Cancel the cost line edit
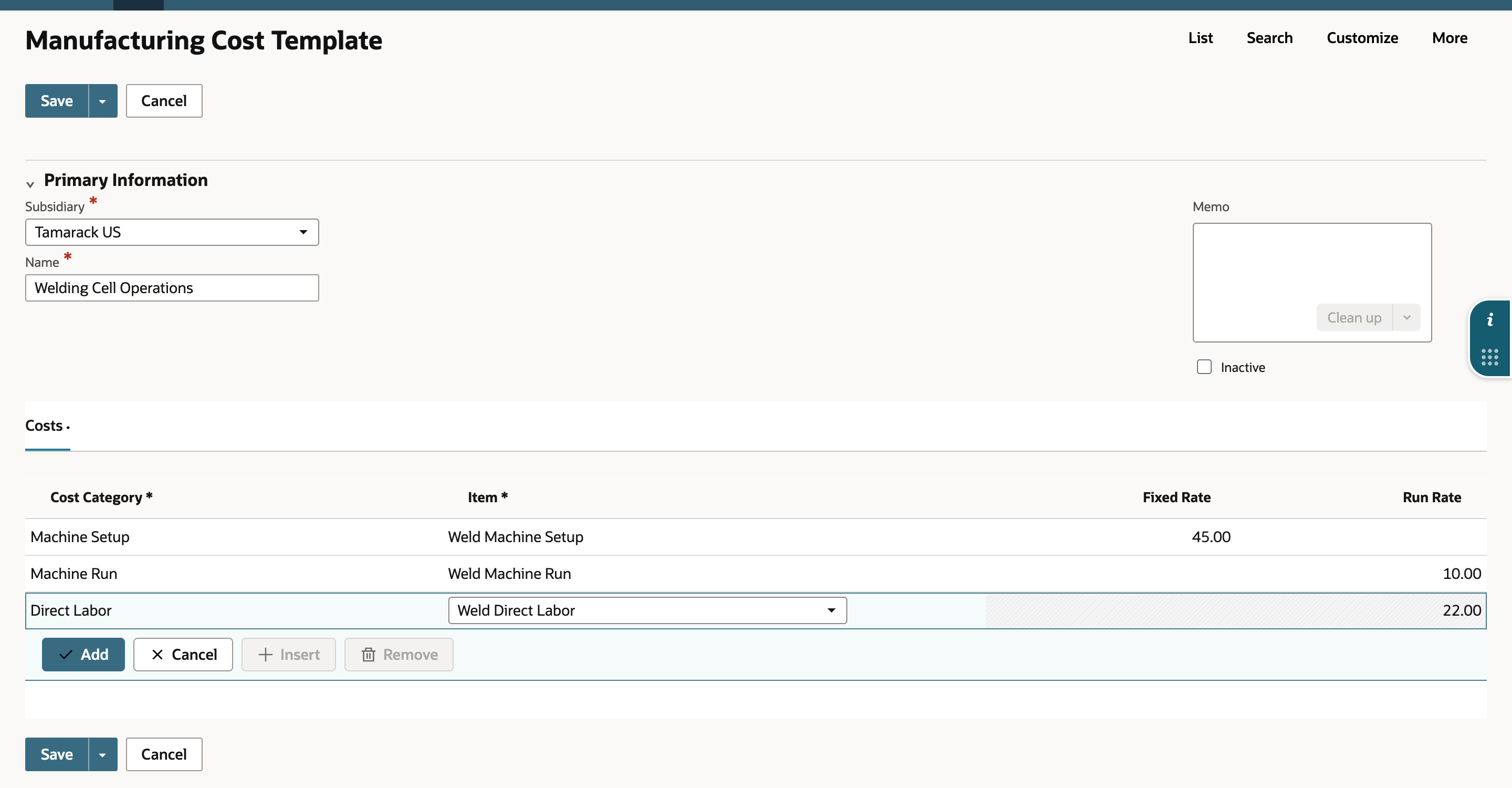Screen dimensions: 1512x788 [183, 655]
